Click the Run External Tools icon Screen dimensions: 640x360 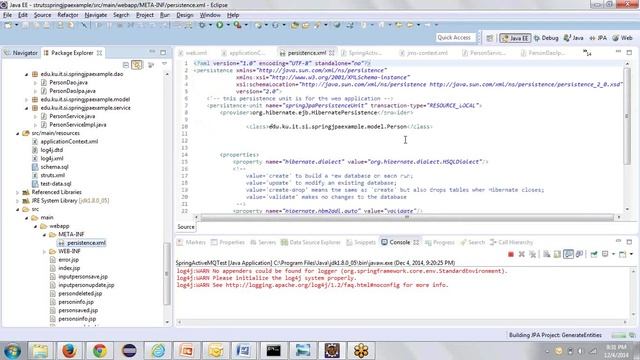(237, 25)
